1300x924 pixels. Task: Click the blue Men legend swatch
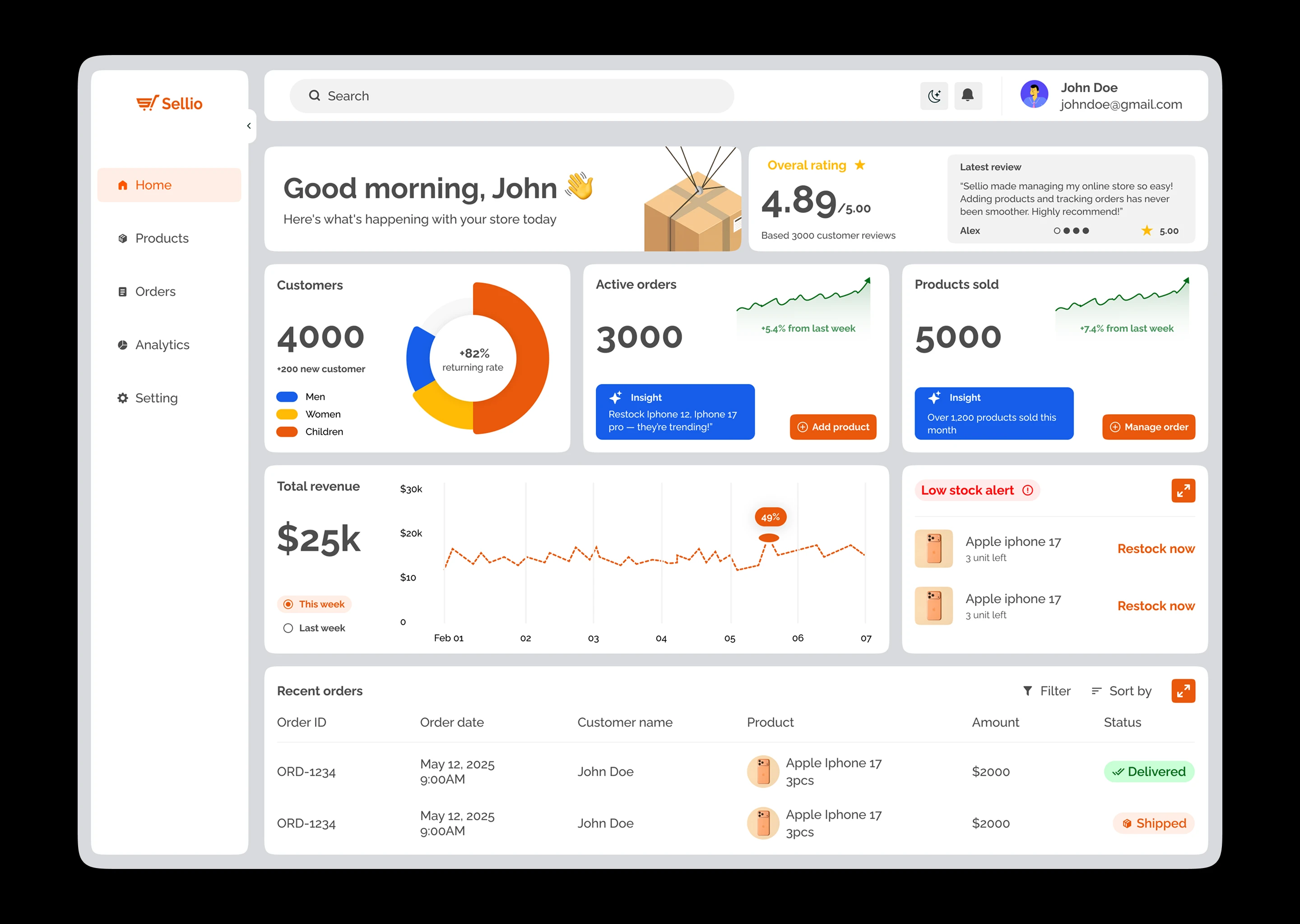tap(287, 397)
